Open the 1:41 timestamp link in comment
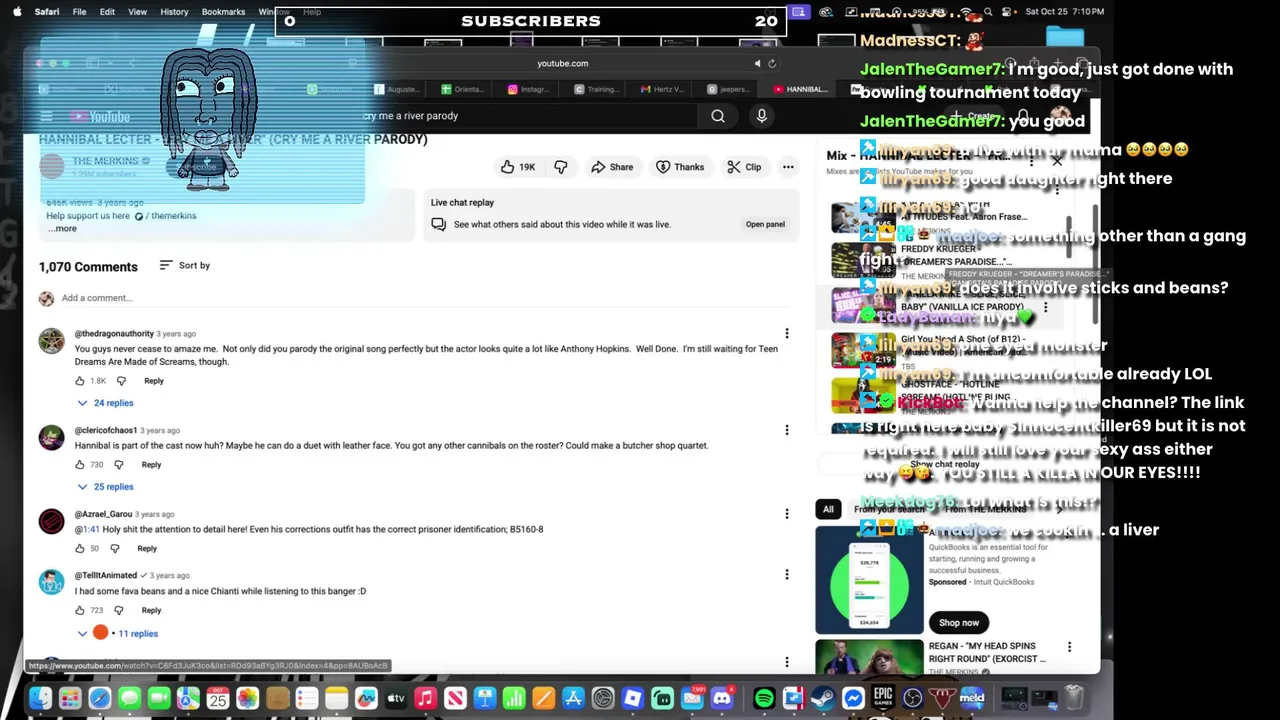This screenshot has width=1280, height=720. 89,530
